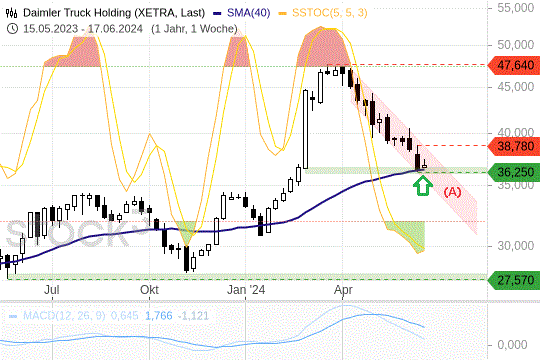Click the green upward arrow under the last candle

423,185
